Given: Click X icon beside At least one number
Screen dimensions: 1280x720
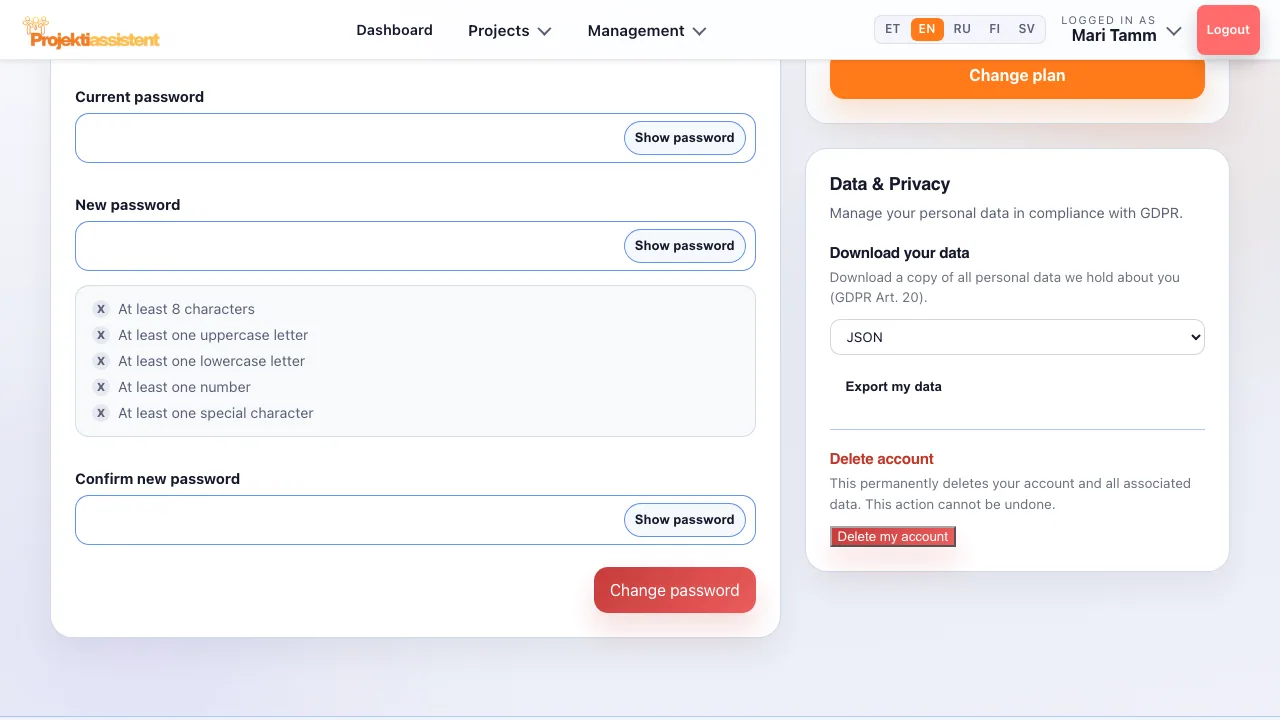Looking at the screenshot, I should [x=100, y=387].
